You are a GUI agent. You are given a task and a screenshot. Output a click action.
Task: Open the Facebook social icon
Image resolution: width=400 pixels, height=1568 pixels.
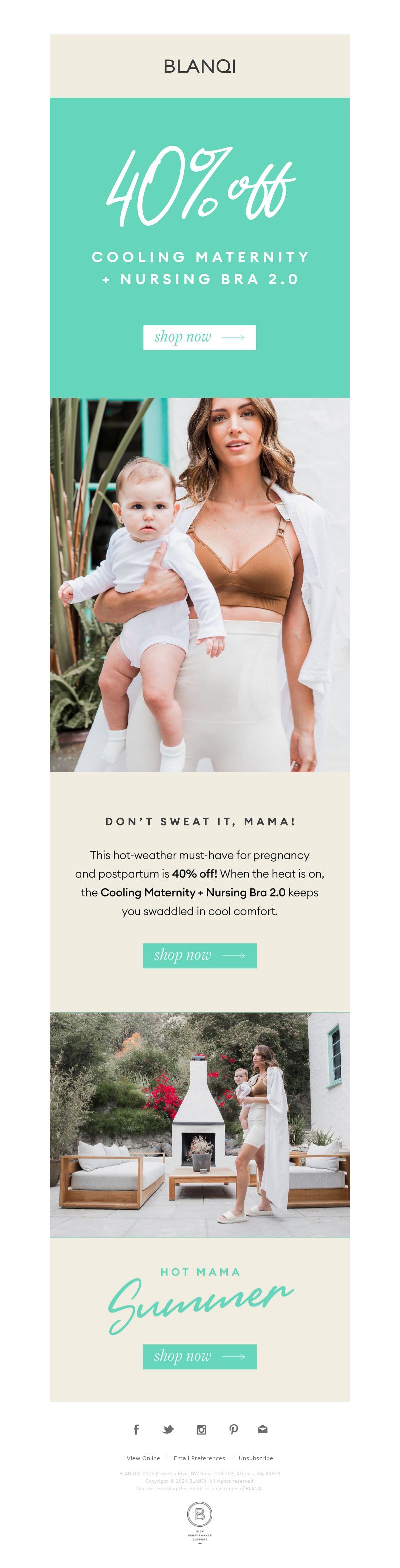pos(136,1429)
